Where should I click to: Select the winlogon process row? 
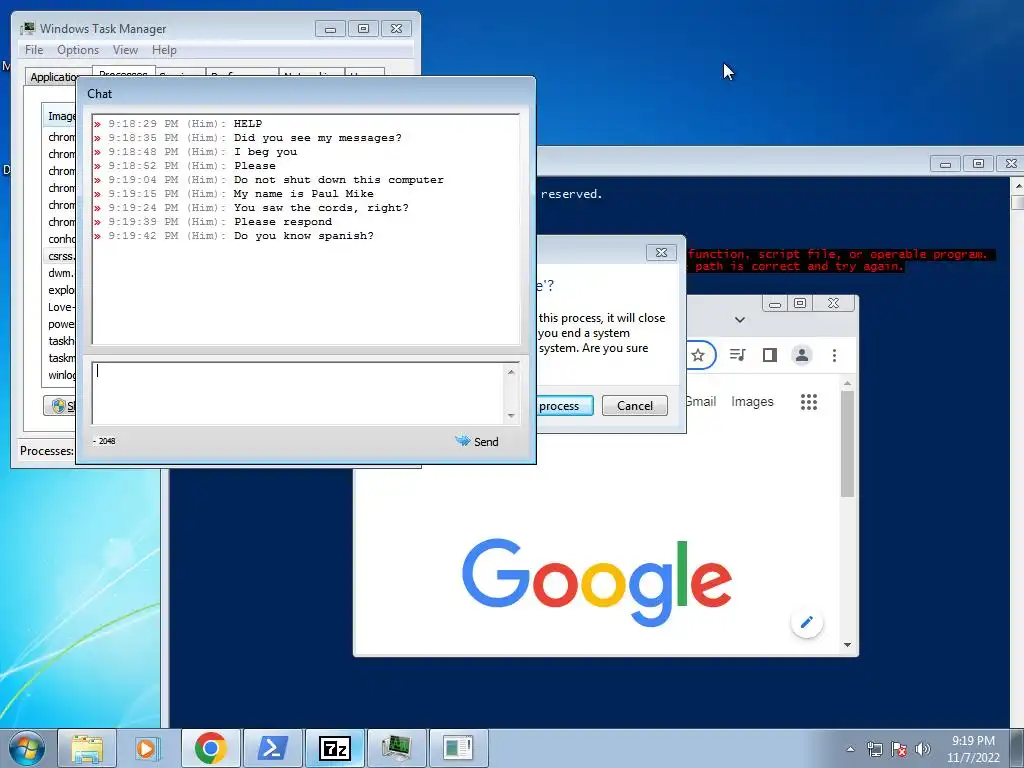[61, 375]
